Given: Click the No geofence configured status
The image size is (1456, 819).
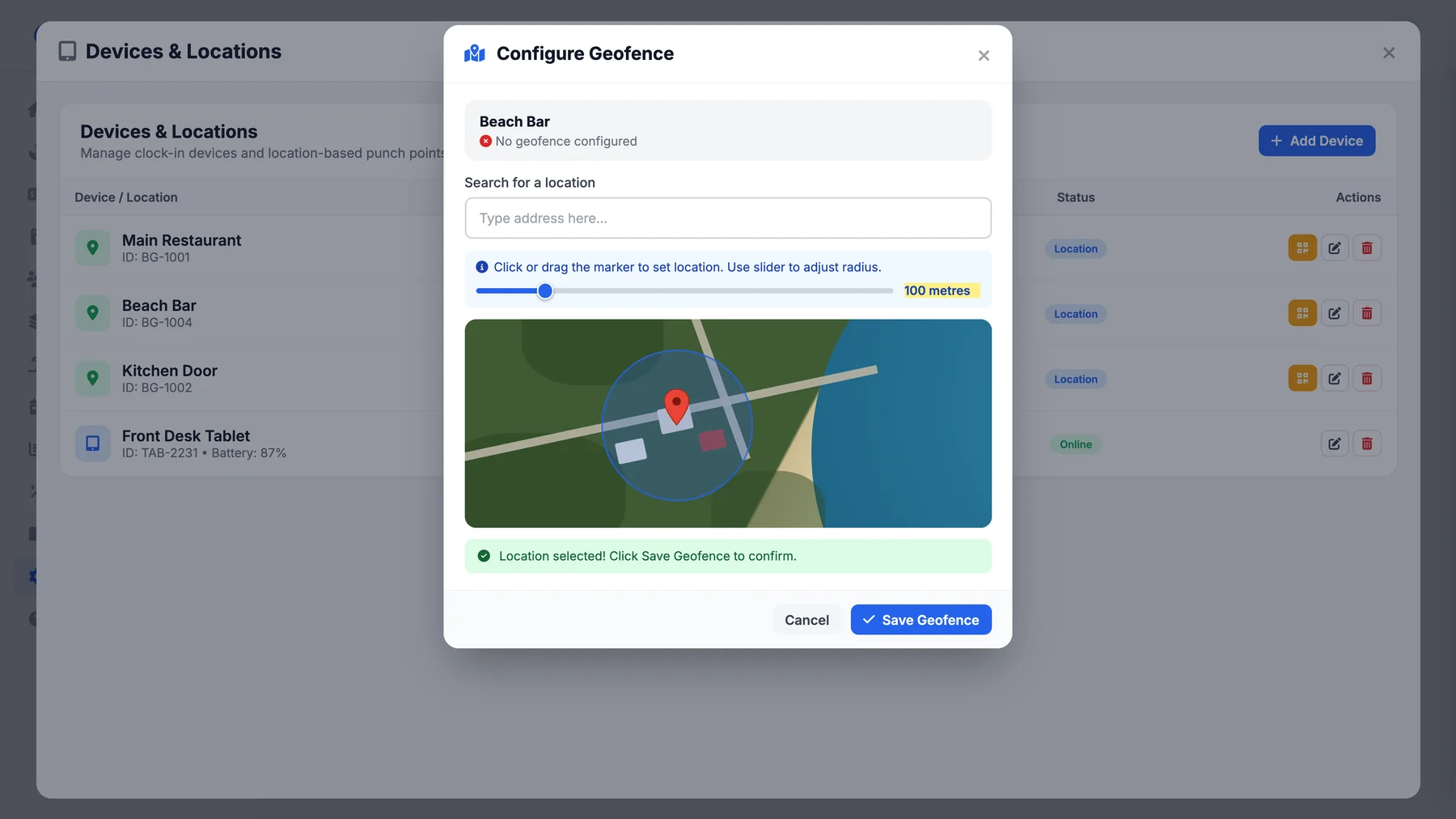Looking at the screenshot, I should point(558,142).
